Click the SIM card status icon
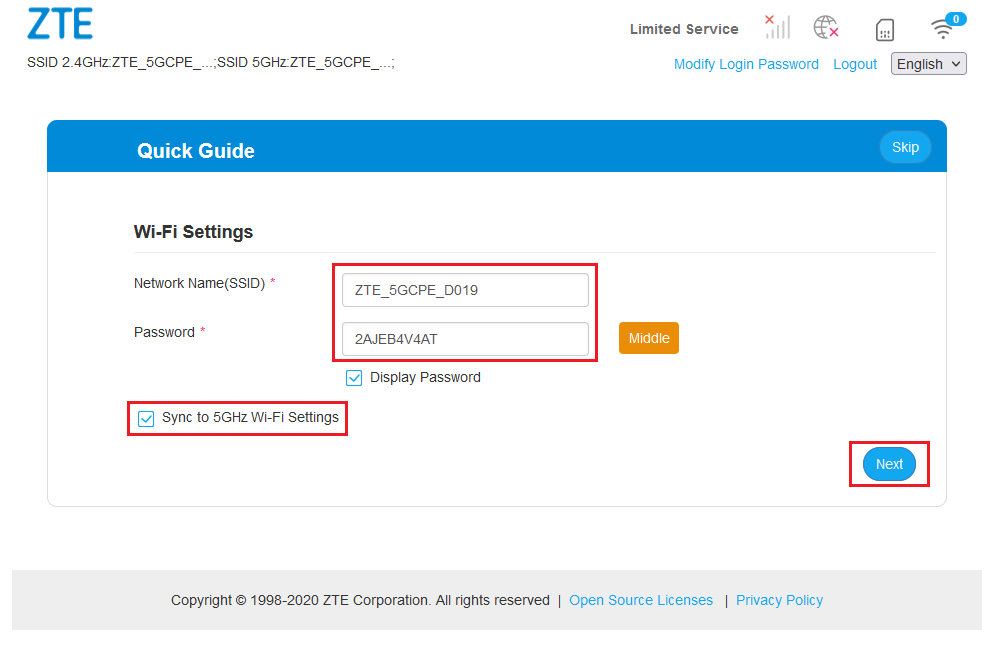Viewport: 999px width, 654px height. coord(885,29)
